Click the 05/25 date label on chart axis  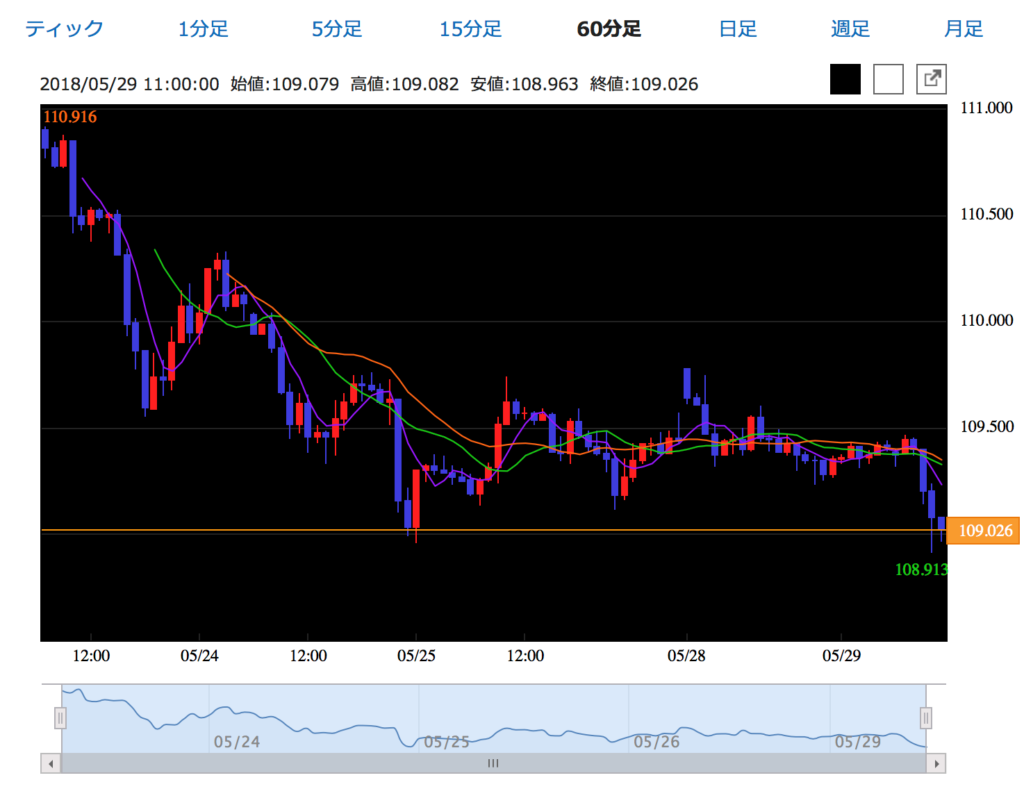pyautogui.click(x=416, y=656)
